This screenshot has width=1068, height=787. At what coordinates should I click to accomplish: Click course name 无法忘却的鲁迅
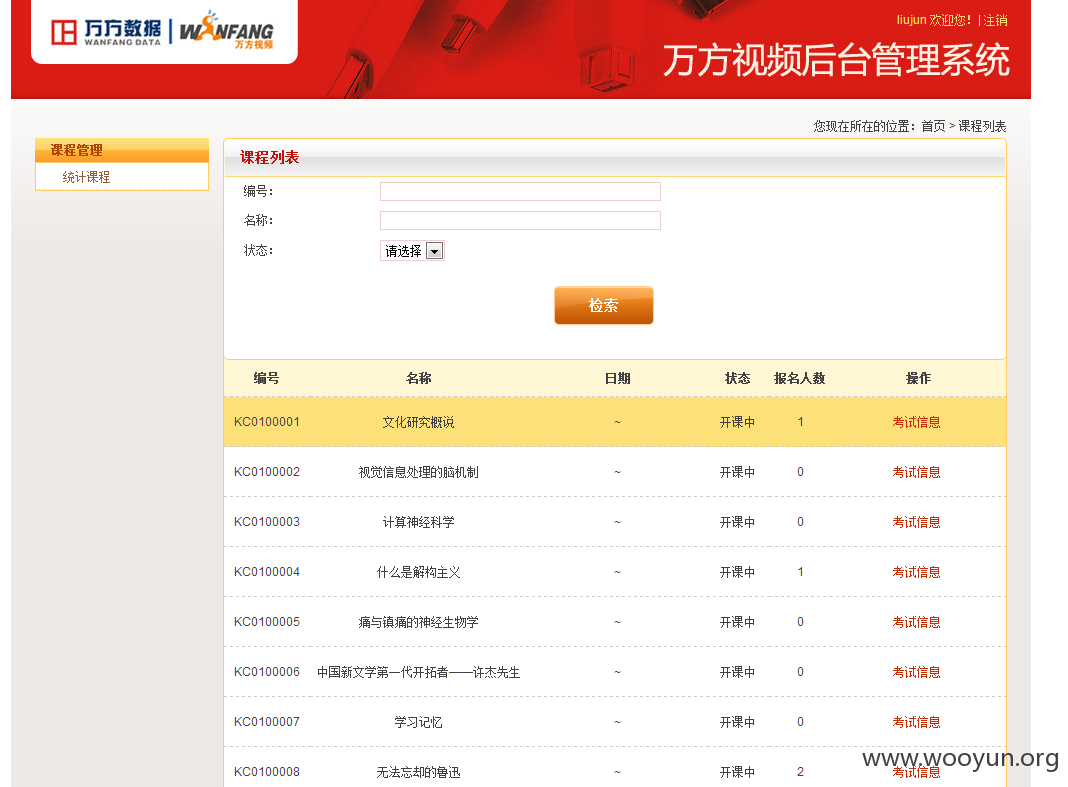click(418, 772)
